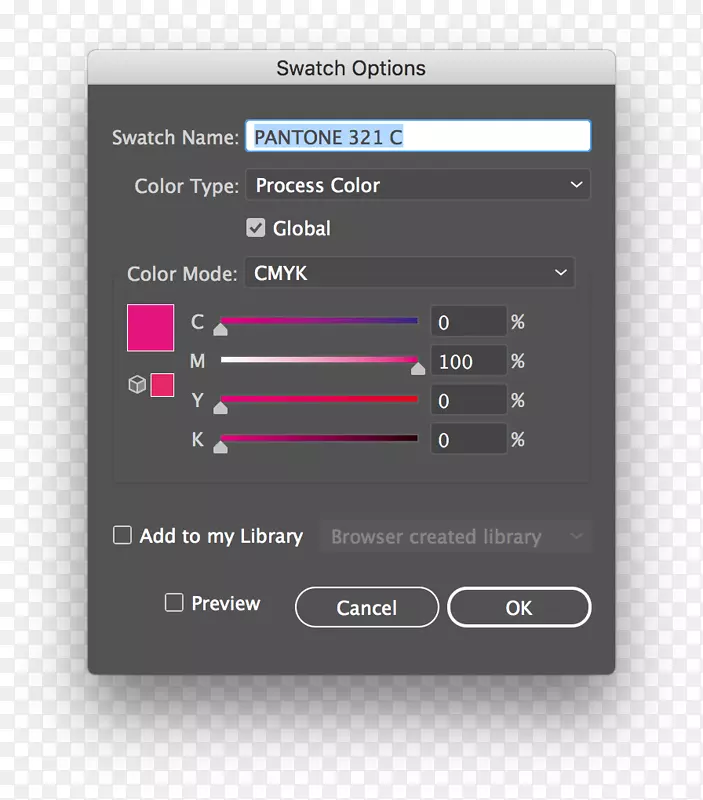703x800 pixels.
Task: Click the Cyan (C) slider handle
Action: 221,328
